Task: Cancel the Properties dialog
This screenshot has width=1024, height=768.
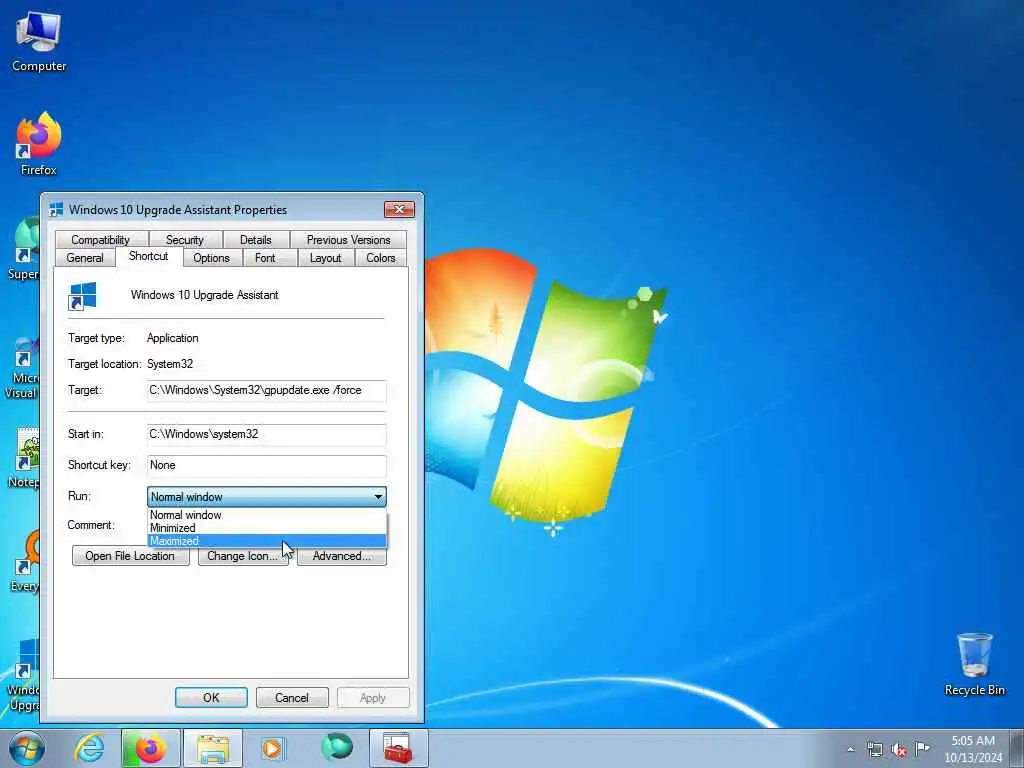Action: coord(292,697)
